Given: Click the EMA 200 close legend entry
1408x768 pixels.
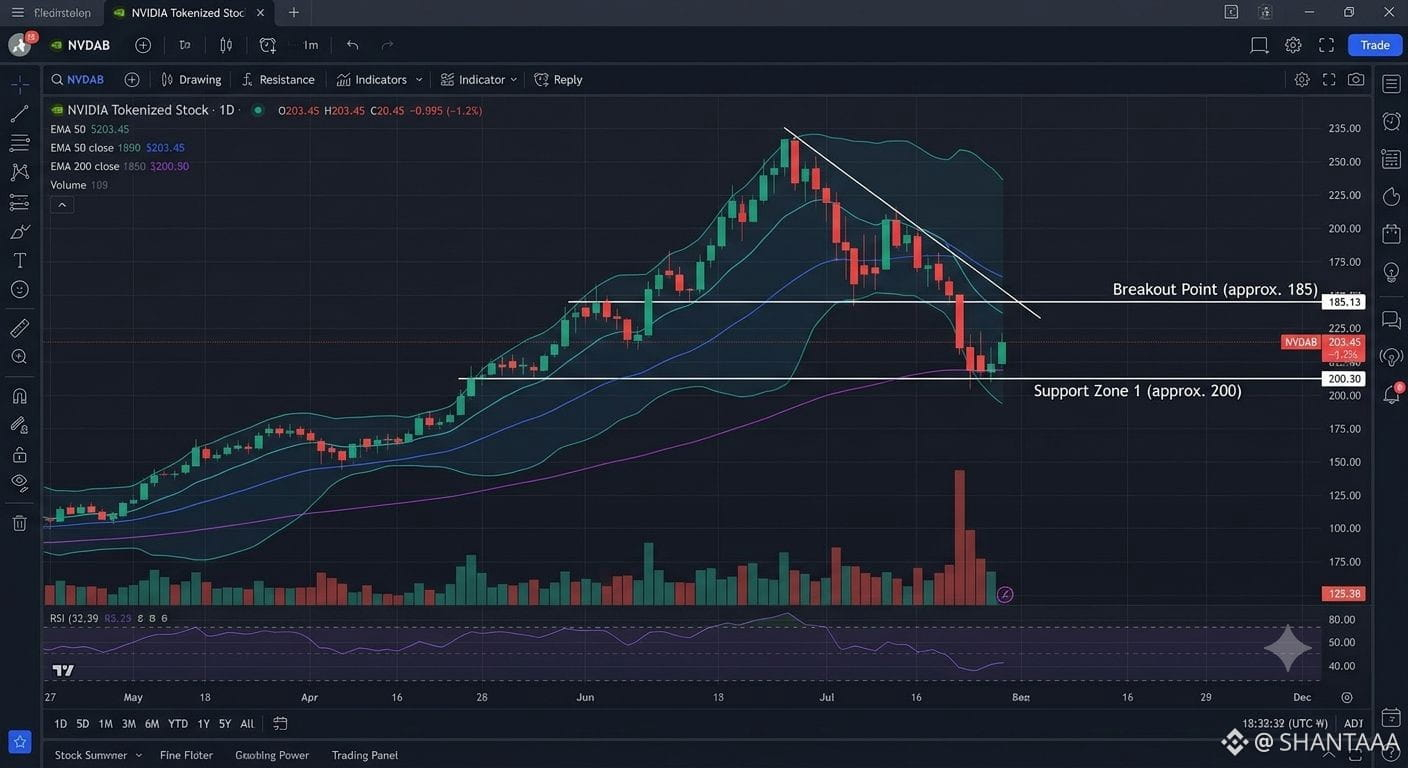Looking at the screenshot, I should pyautogui.click(x=119, y=166).
